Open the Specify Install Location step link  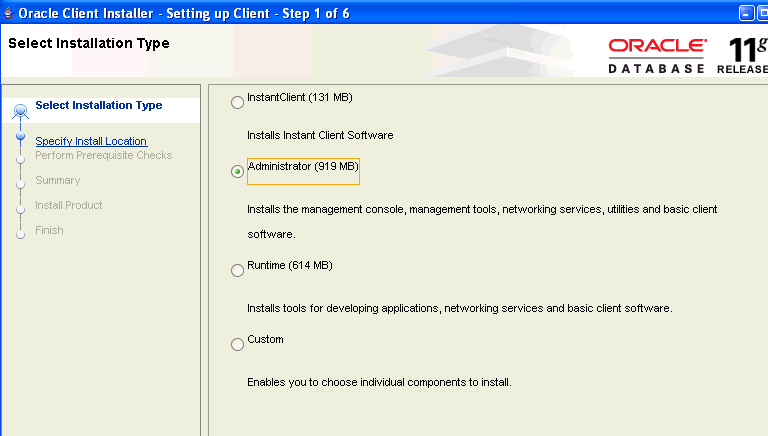coord(91,141)
